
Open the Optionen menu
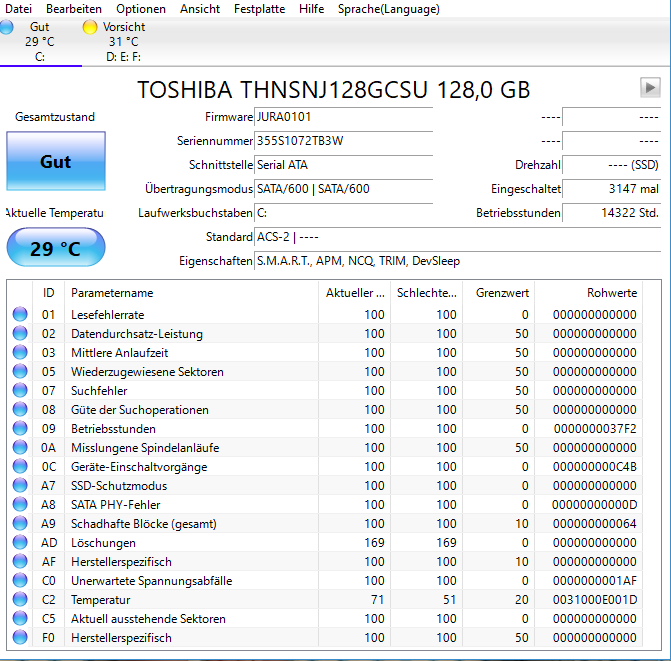point(141,9)
